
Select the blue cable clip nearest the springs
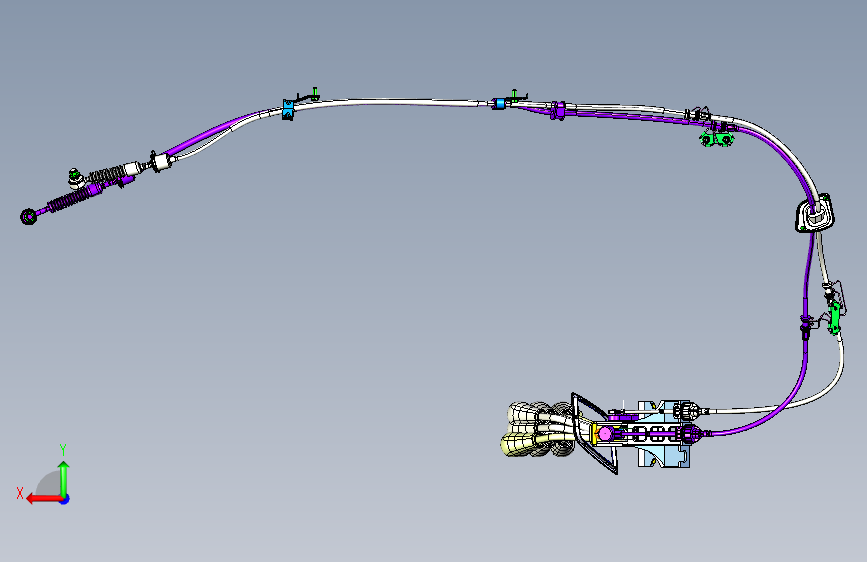[x=288, y=109]
